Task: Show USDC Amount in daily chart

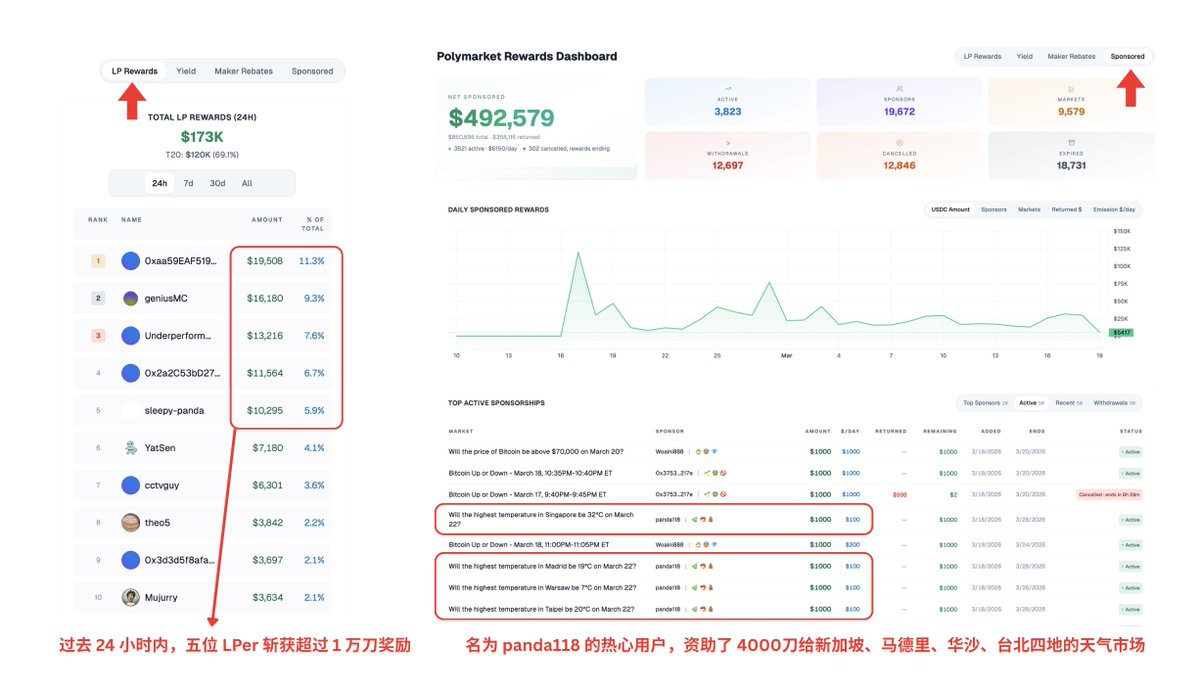Action: [x=950, y=210]
